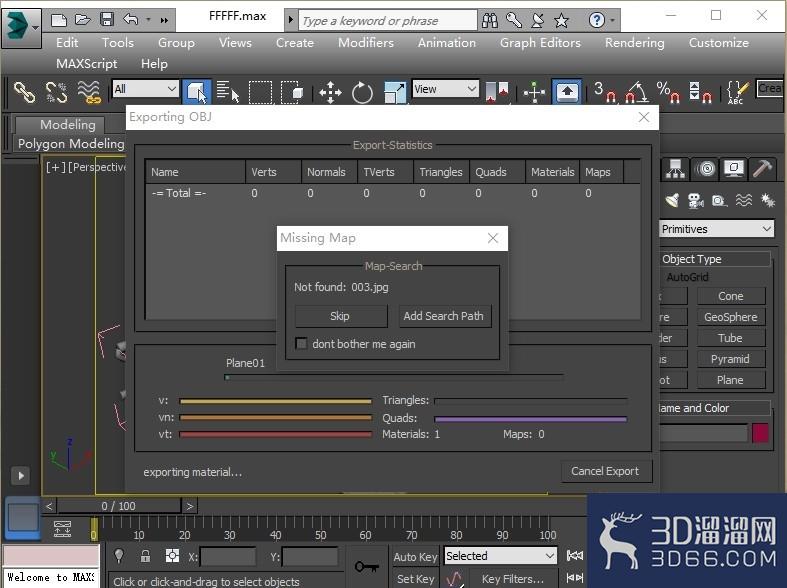
Task: Activate the Select and Link tool
Action: click(x=24, y=92)
